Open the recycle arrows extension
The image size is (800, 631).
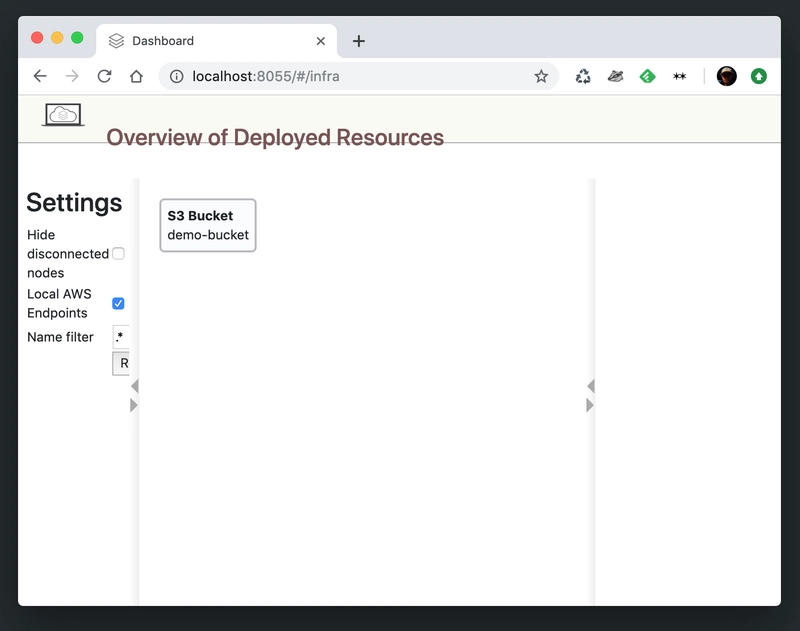pos(583,77)
